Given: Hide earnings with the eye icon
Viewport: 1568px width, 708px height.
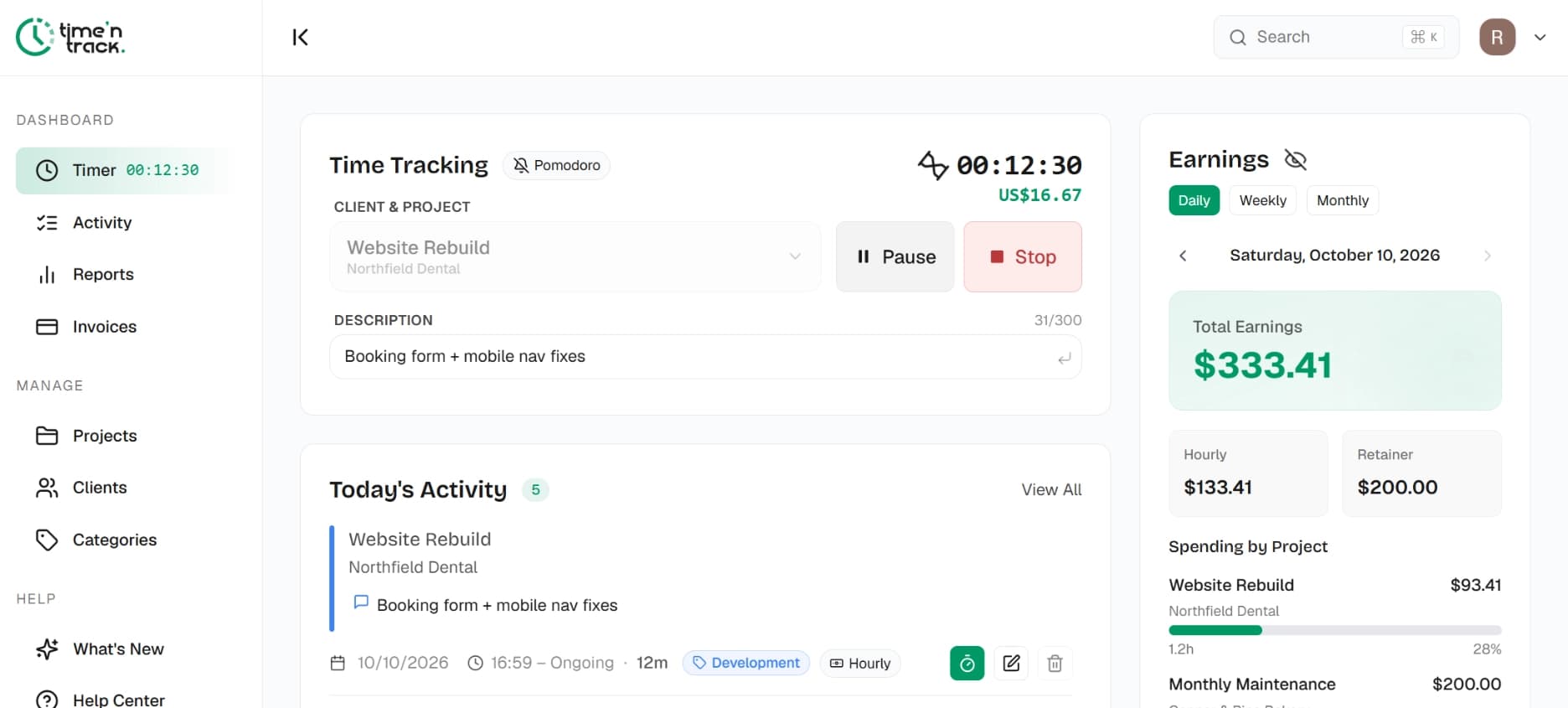Looking at the screenshot, I should [x=1295, y=159].
